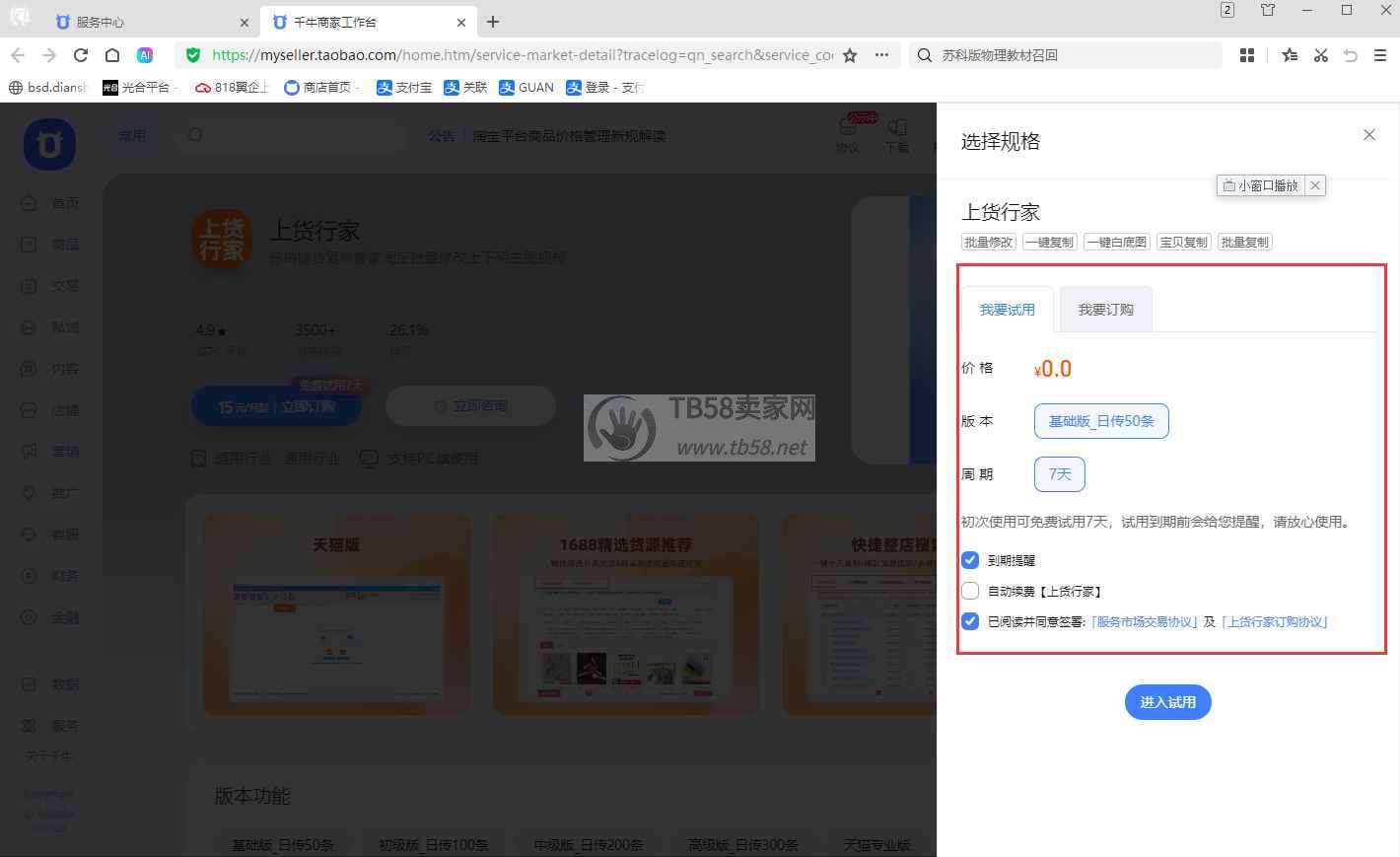Open the GUAN bookmark
Viewport: 1400px width, 857px height.
coord(526,88)
